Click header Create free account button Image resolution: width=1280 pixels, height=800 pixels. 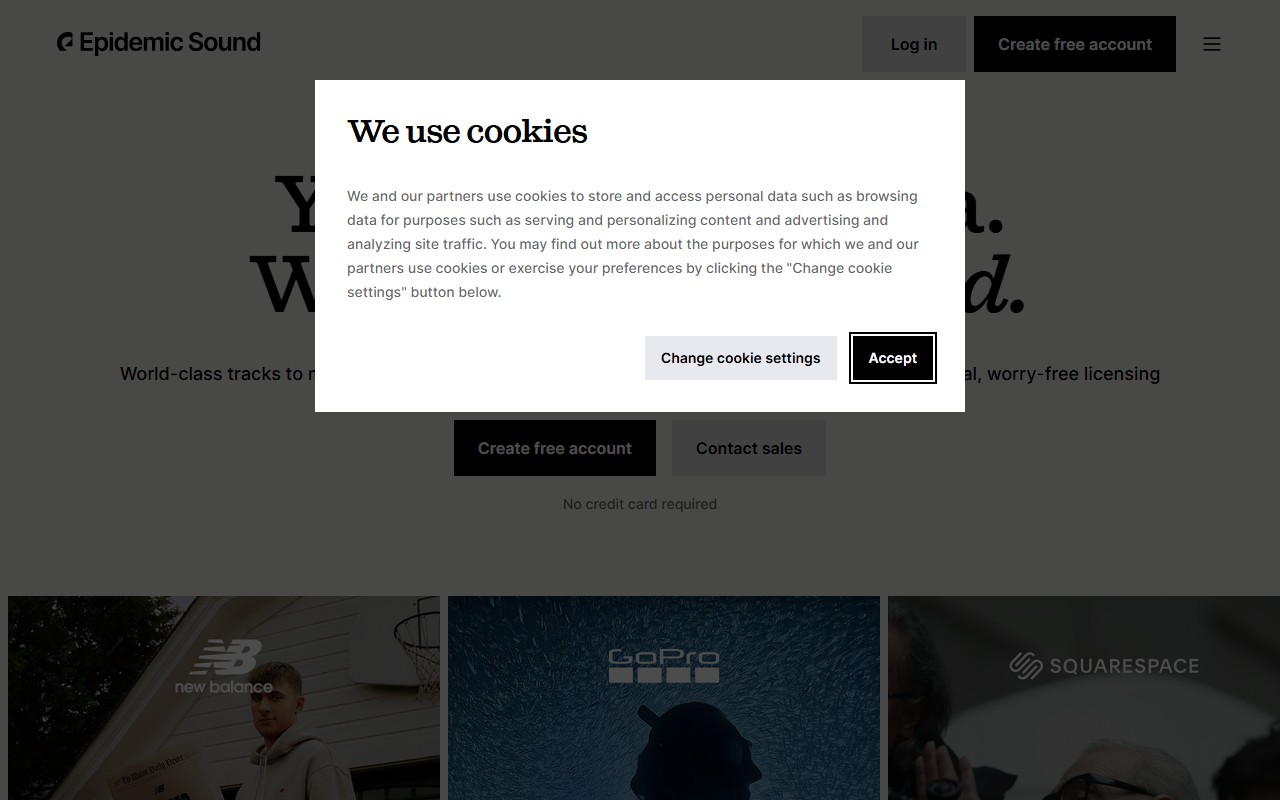tap(1075, 44)
